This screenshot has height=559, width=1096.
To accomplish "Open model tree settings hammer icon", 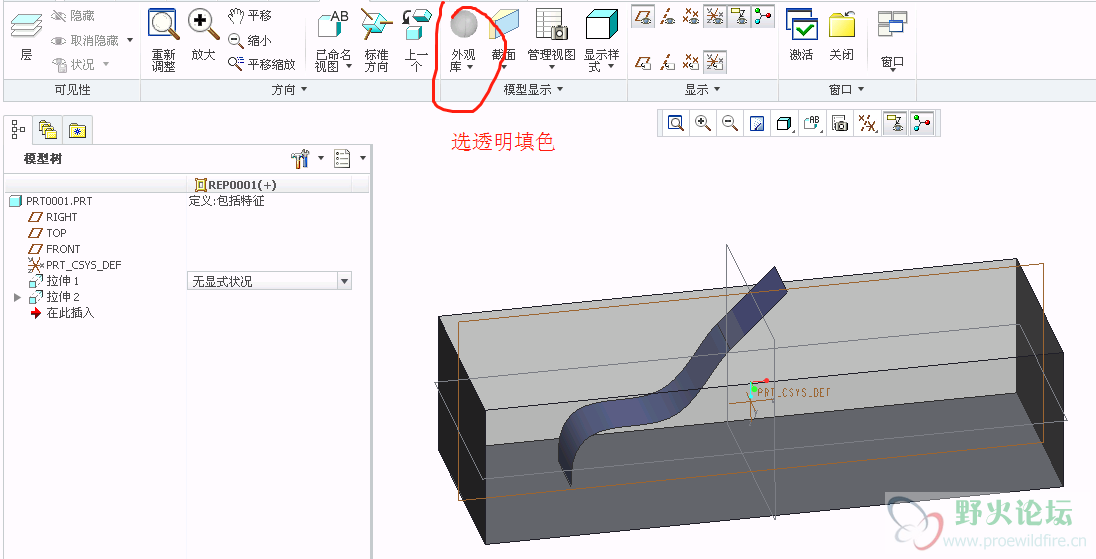I will tap(300, 159).
